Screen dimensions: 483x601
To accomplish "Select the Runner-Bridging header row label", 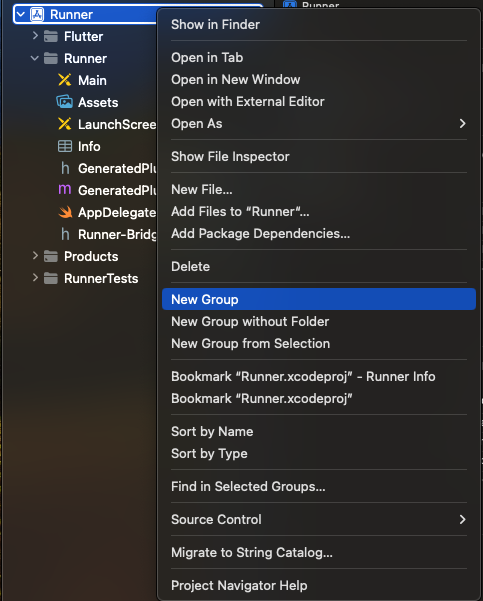I will point(117,234).
